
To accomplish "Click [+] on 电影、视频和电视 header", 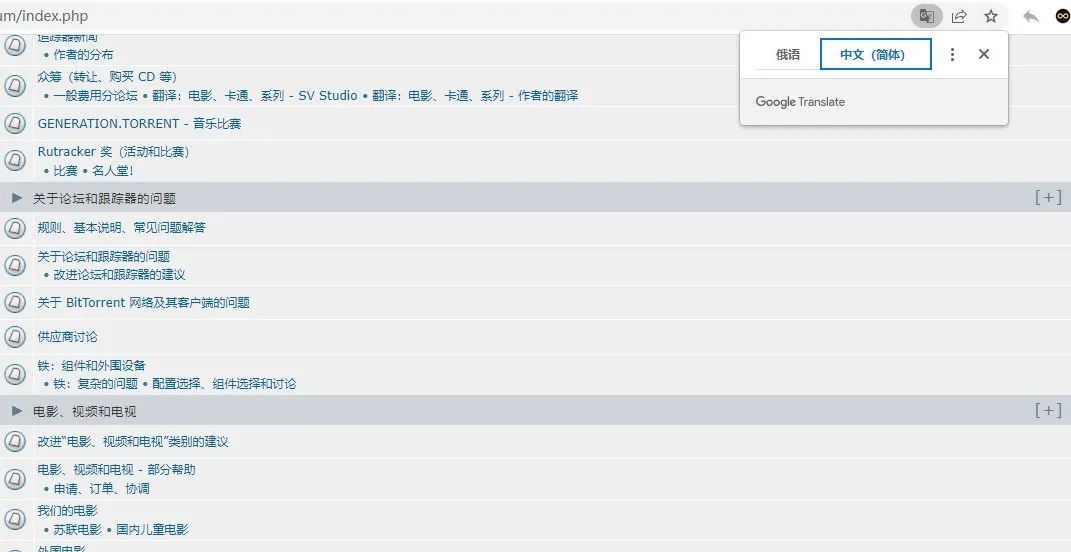I will click(1048, 410).
